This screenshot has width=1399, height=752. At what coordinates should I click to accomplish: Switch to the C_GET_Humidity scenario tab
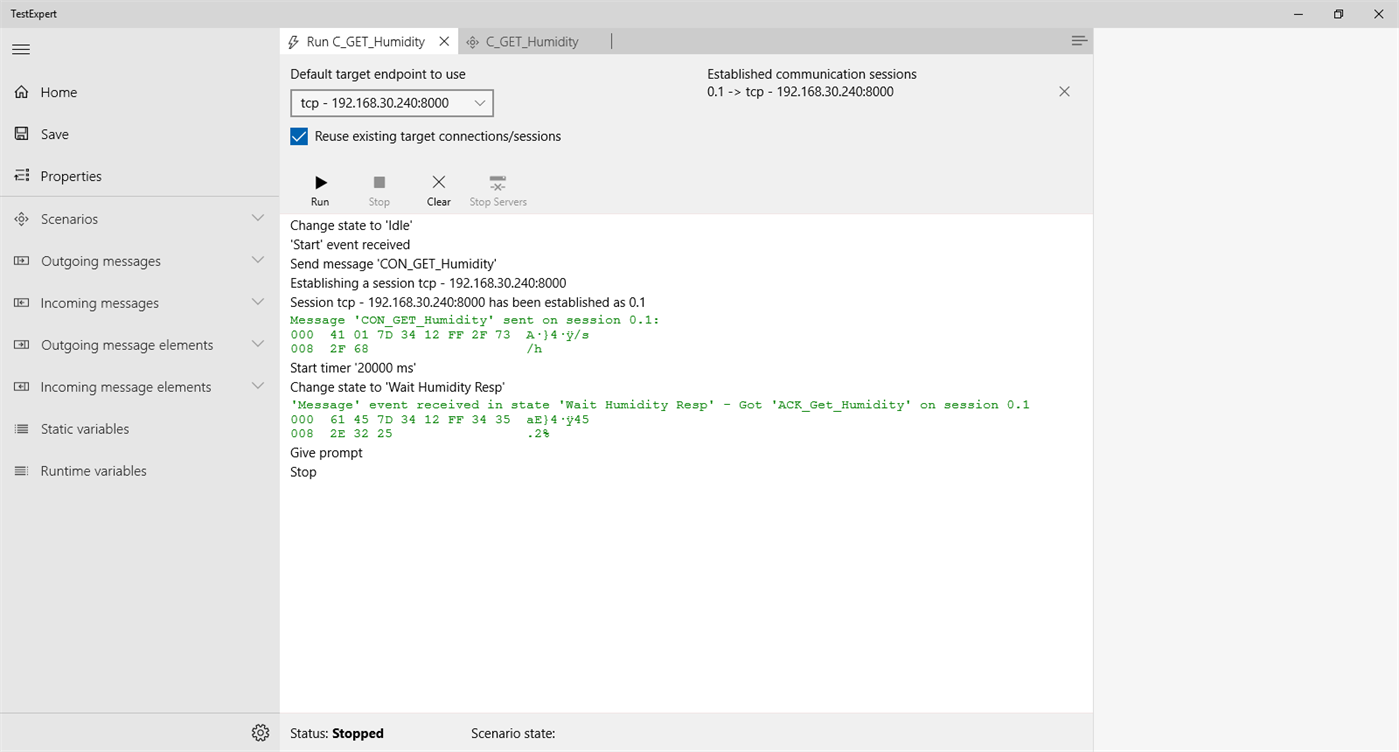(531, 42)
